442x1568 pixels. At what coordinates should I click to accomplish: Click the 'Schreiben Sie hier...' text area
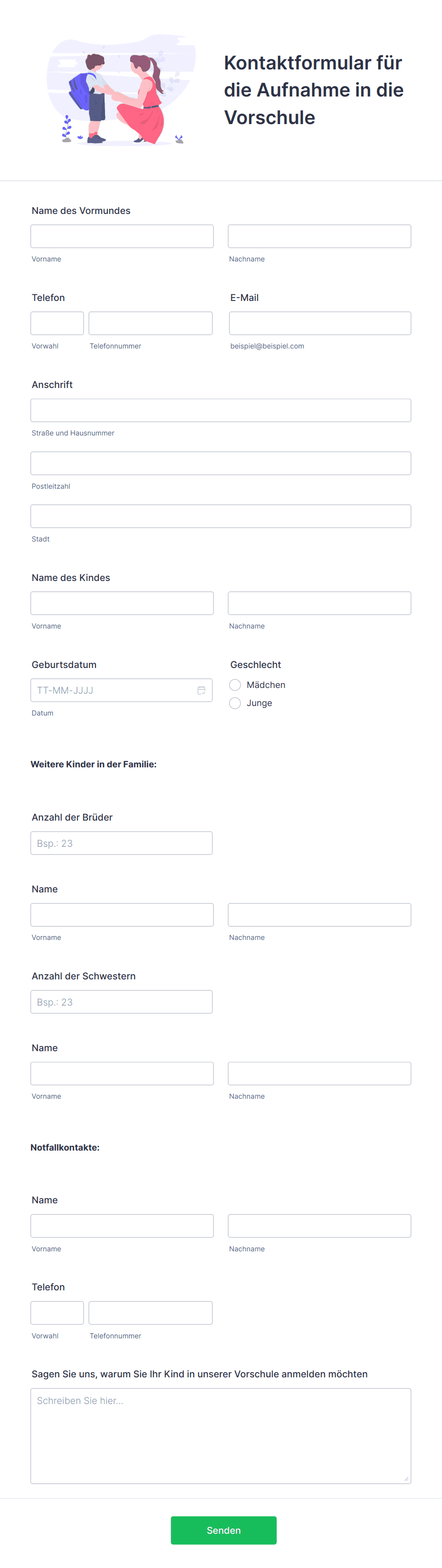[221, 1436]
